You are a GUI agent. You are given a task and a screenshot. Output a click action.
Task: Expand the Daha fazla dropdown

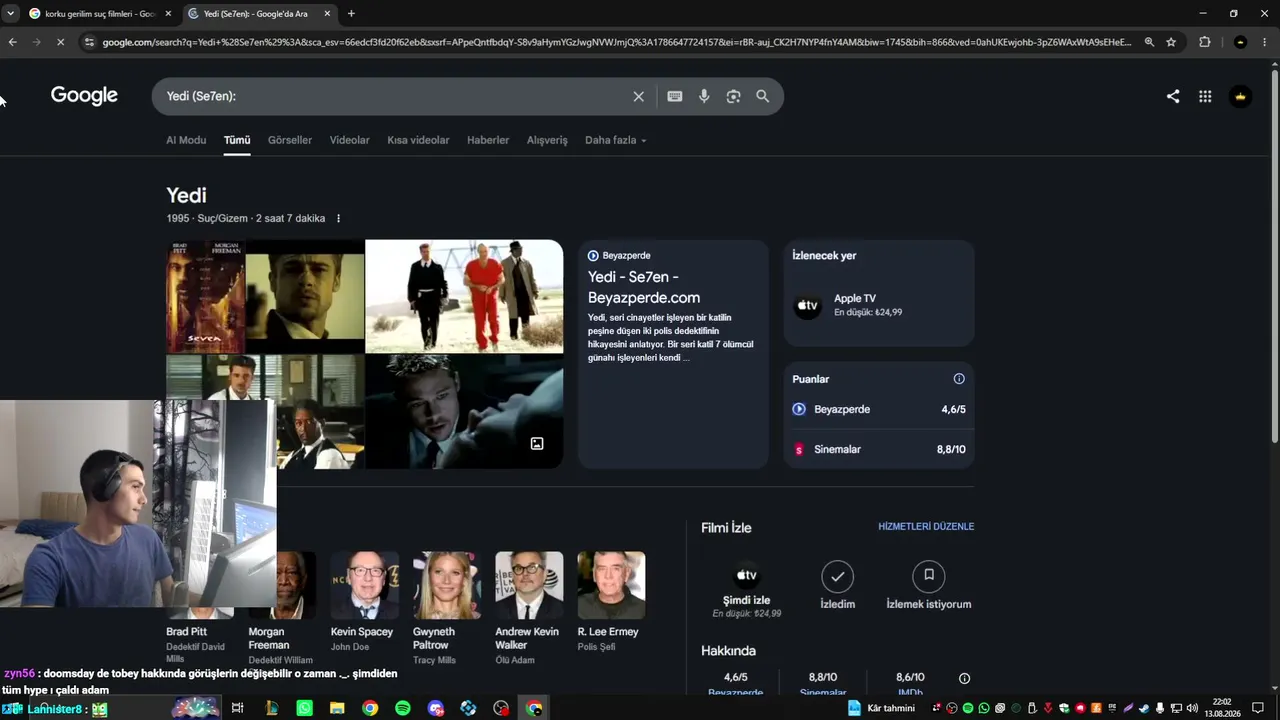point(616,140)
